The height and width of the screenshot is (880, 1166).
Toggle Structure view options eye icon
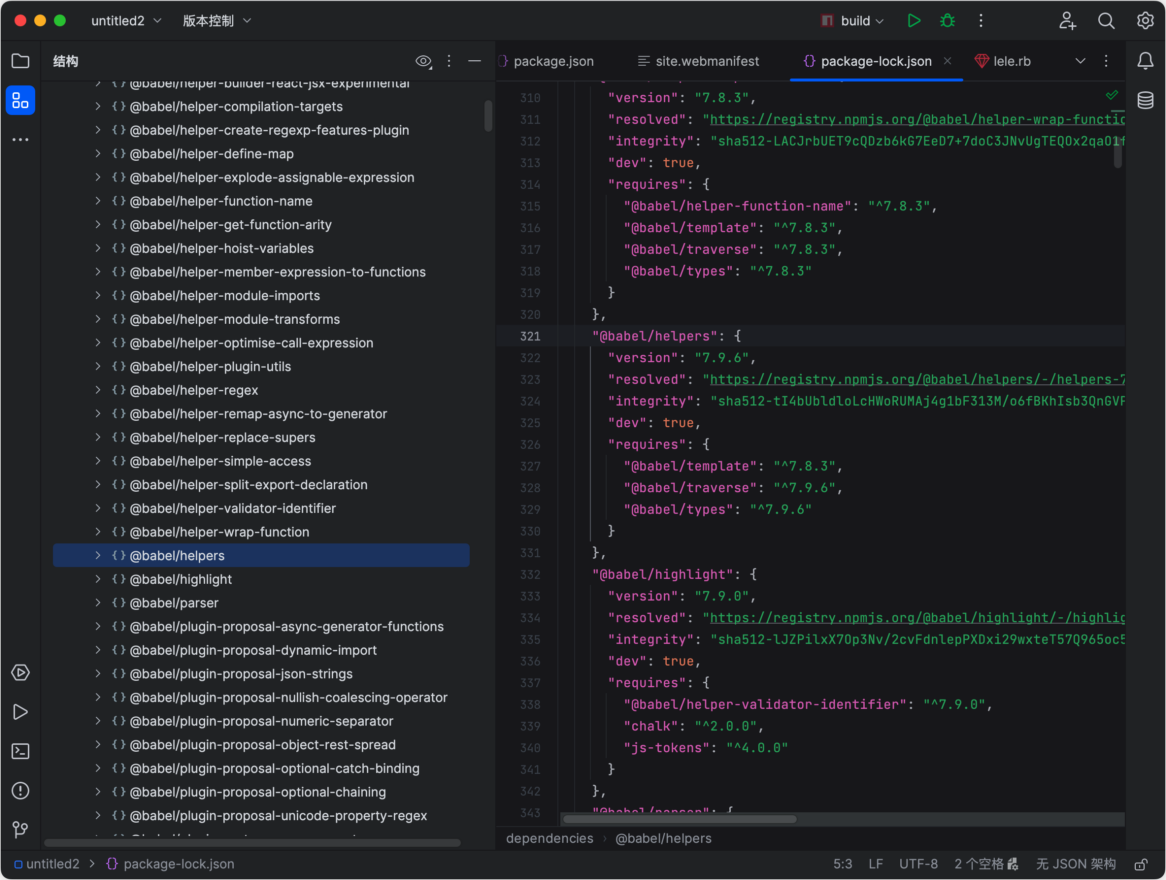click(423, 61)
